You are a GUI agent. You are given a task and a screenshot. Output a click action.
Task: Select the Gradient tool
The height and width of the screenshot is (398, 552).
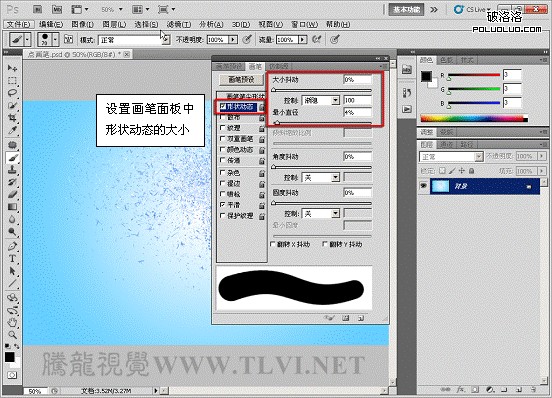(12, 207)
